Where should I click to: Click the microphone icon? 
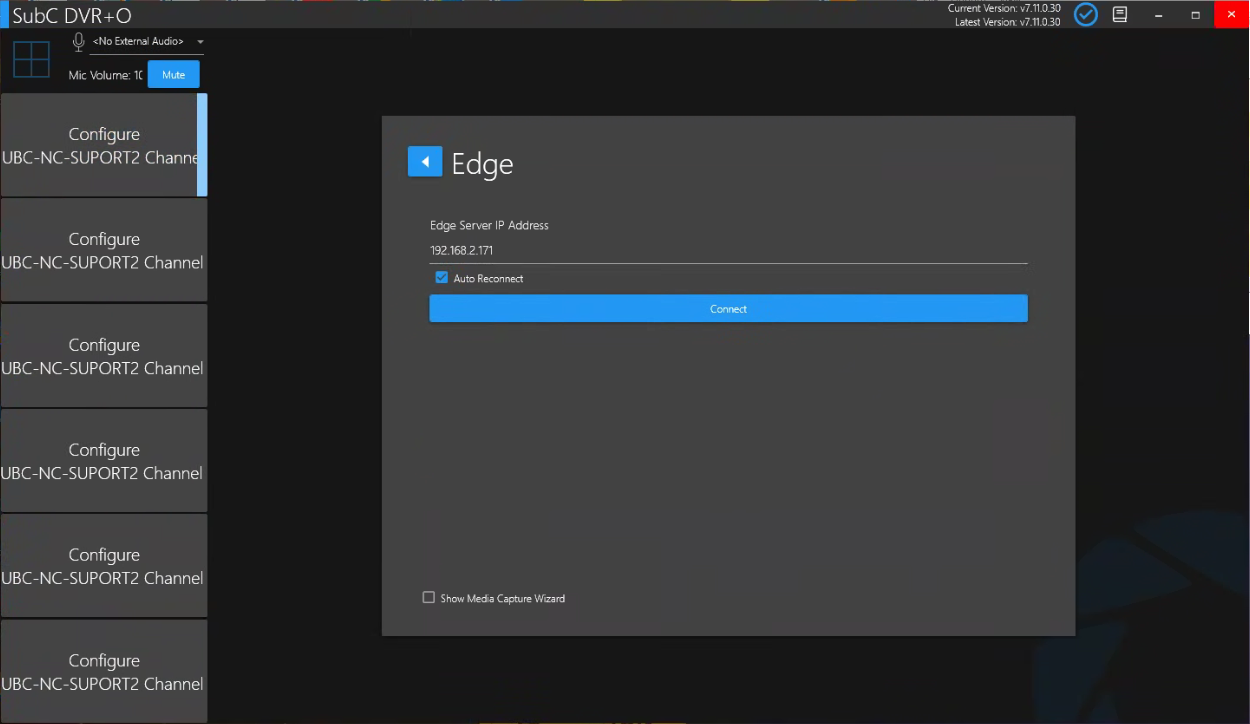click(78, 42)
